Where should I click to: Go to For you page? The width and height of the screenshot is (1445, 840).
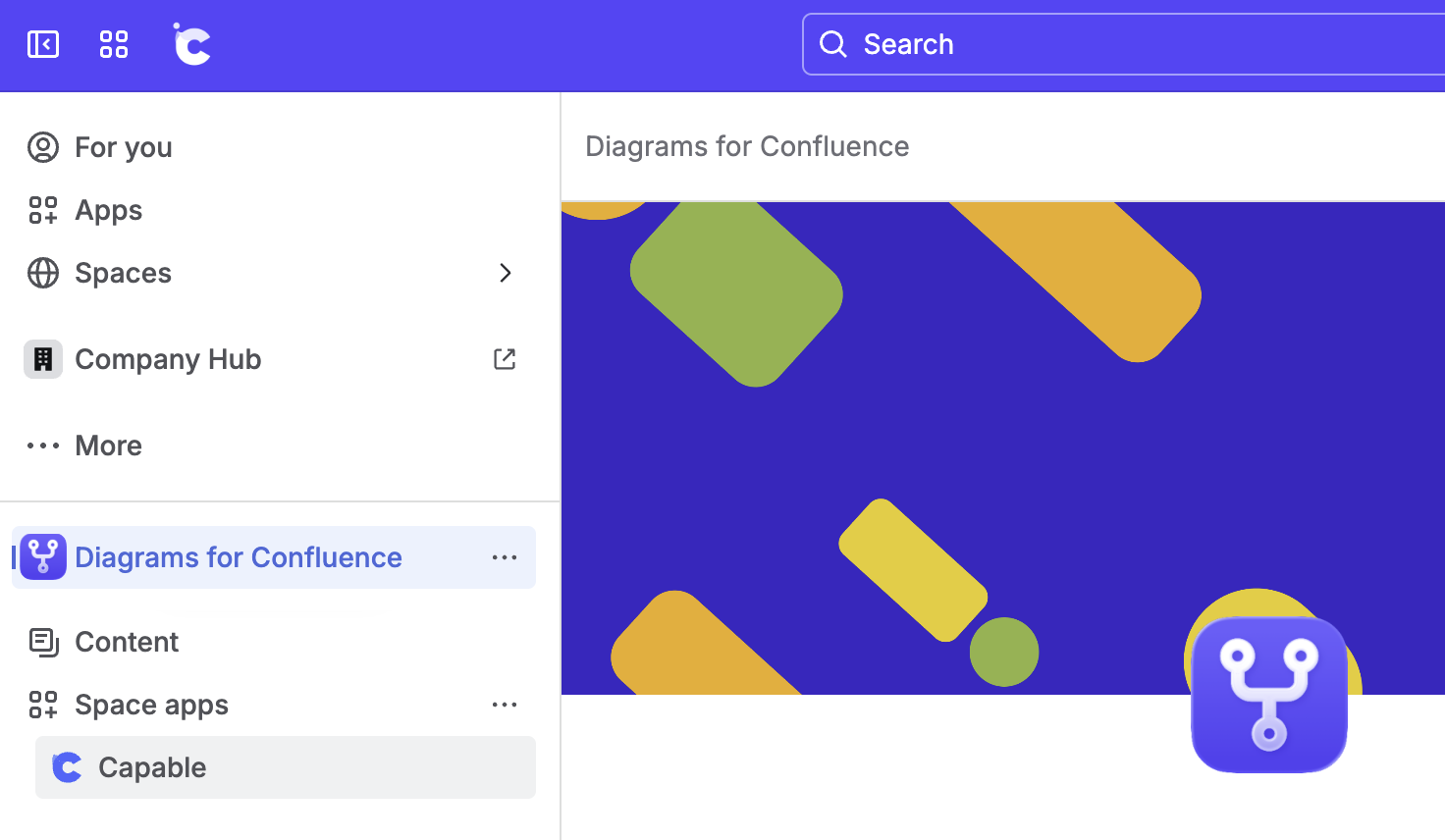point(123,147)
